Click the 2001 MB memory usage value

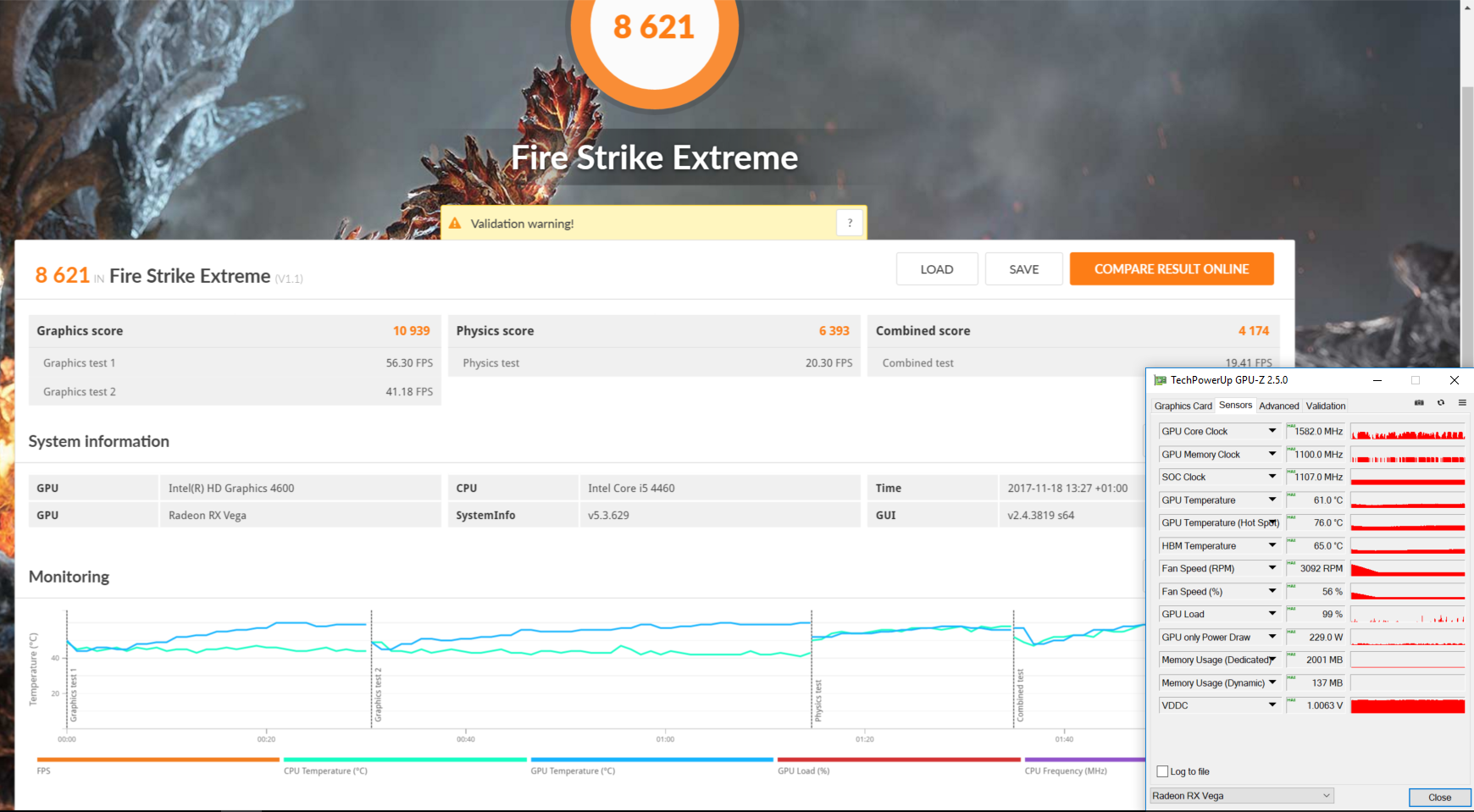(1324, 660)
